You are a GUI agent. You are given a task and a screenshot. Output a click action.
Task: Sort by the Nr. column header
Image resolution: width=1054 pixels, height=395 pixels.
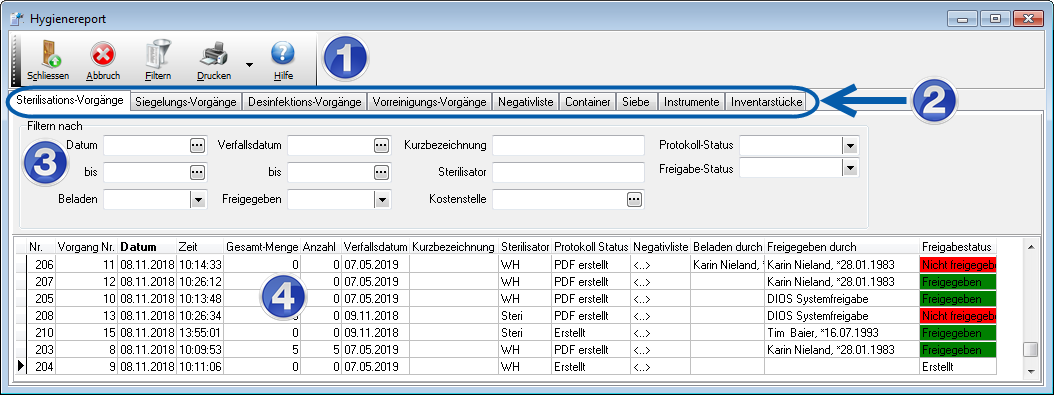pos(40,247)
